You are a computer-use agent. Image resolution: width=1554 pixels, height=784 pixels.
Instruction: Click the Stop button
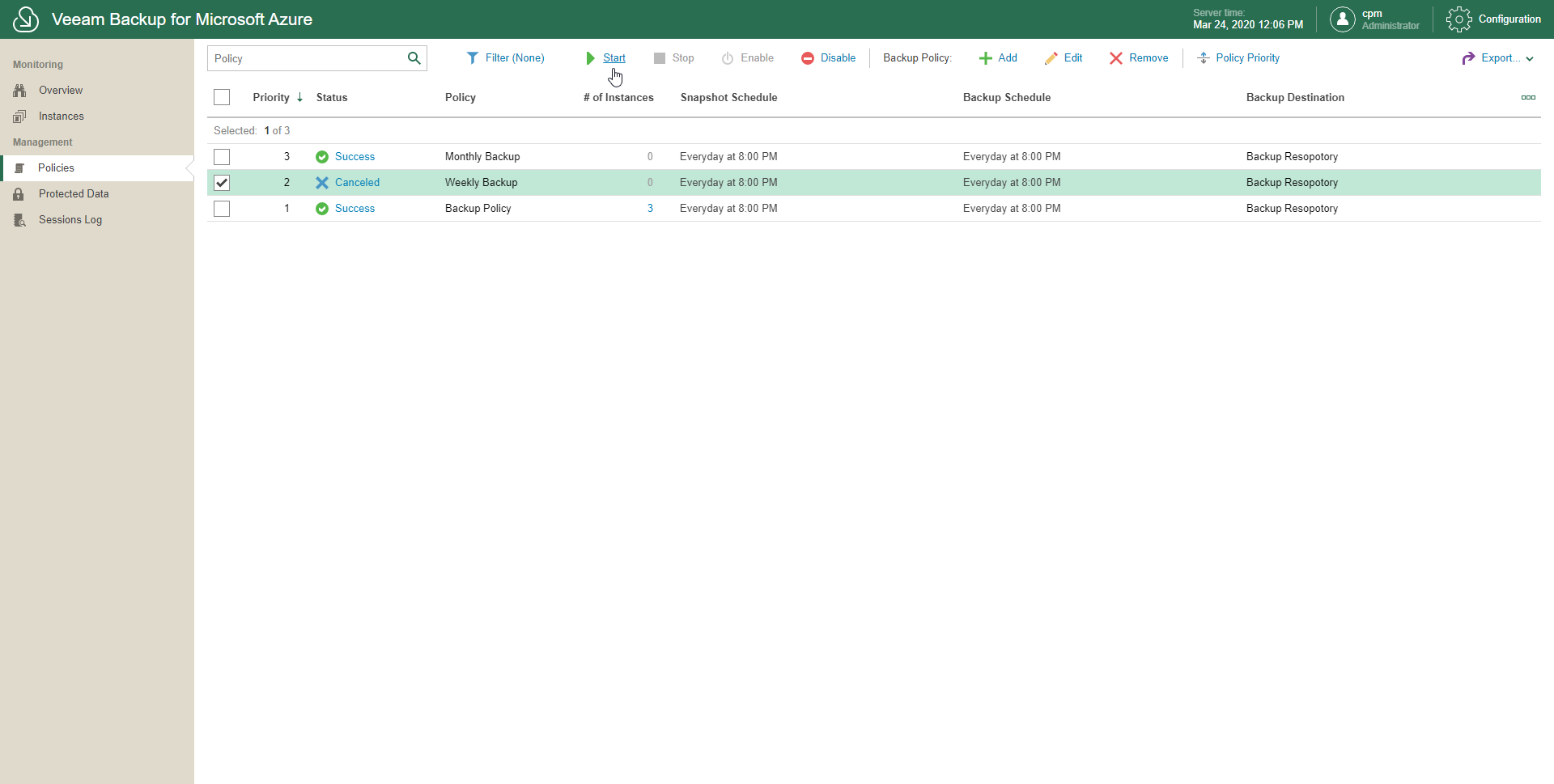pos(674,58)
